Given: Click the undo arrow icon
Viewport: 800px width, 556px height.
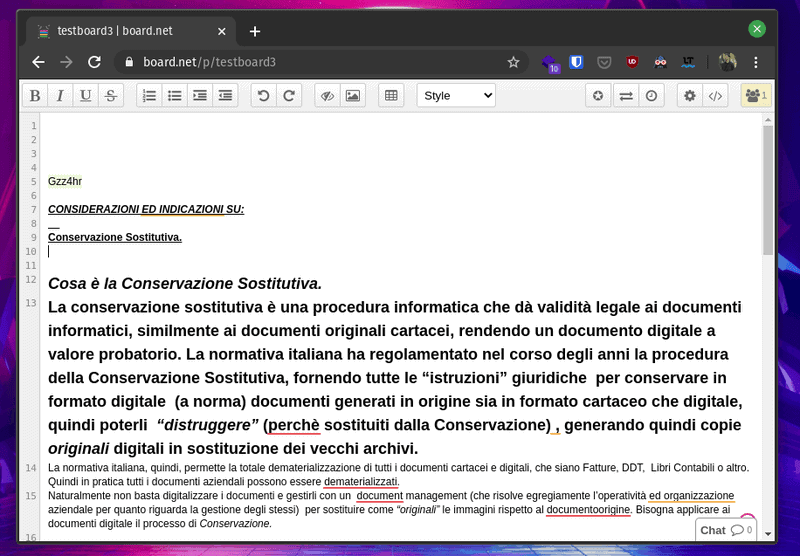Looking at the screenshot, I should tap(264, 96).
